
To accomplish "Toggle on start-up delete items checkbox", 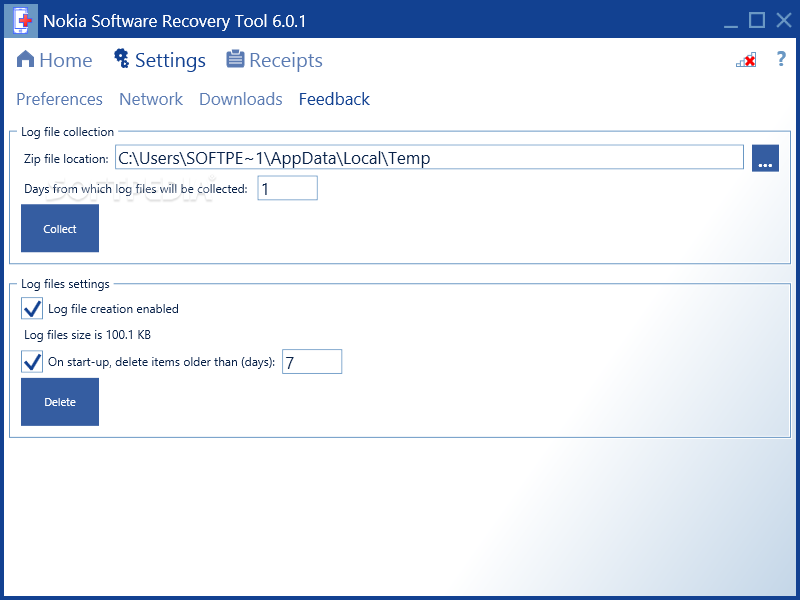I will pyautogui.click(x=32, y=362).
